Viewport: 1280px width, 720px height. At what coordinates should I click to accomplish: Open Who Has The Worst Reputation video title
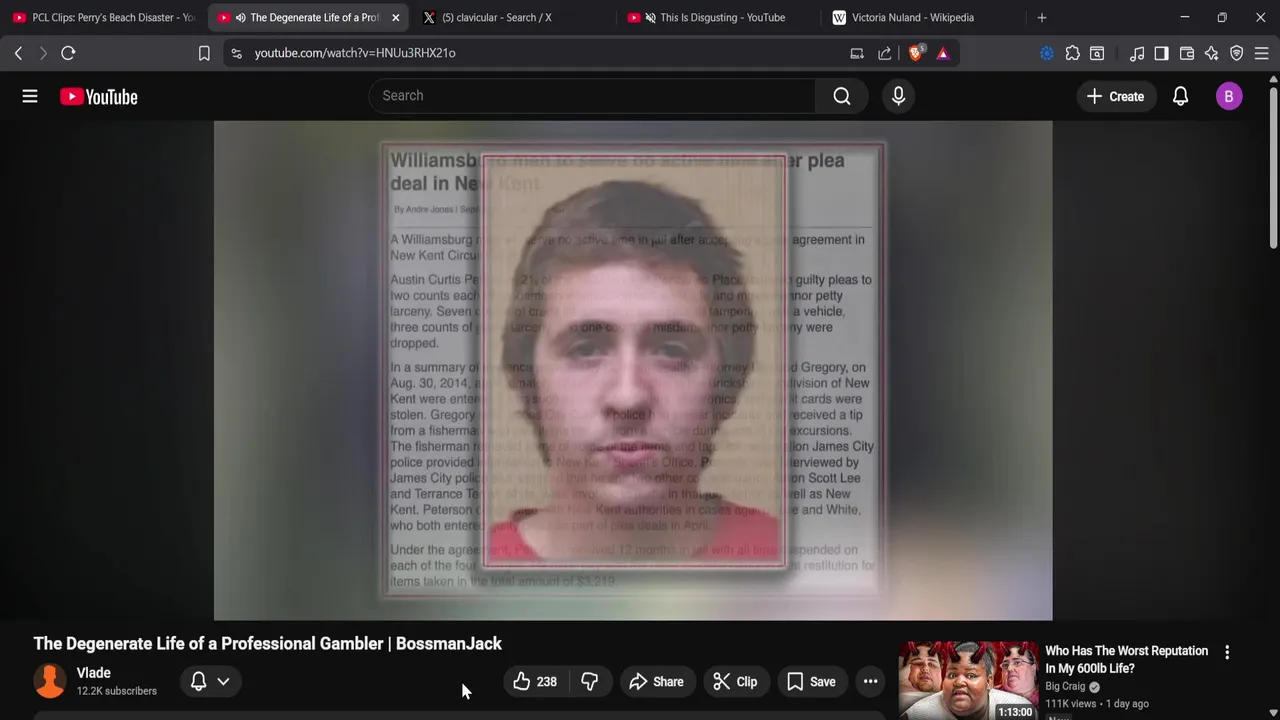[x=1127, y=659]
